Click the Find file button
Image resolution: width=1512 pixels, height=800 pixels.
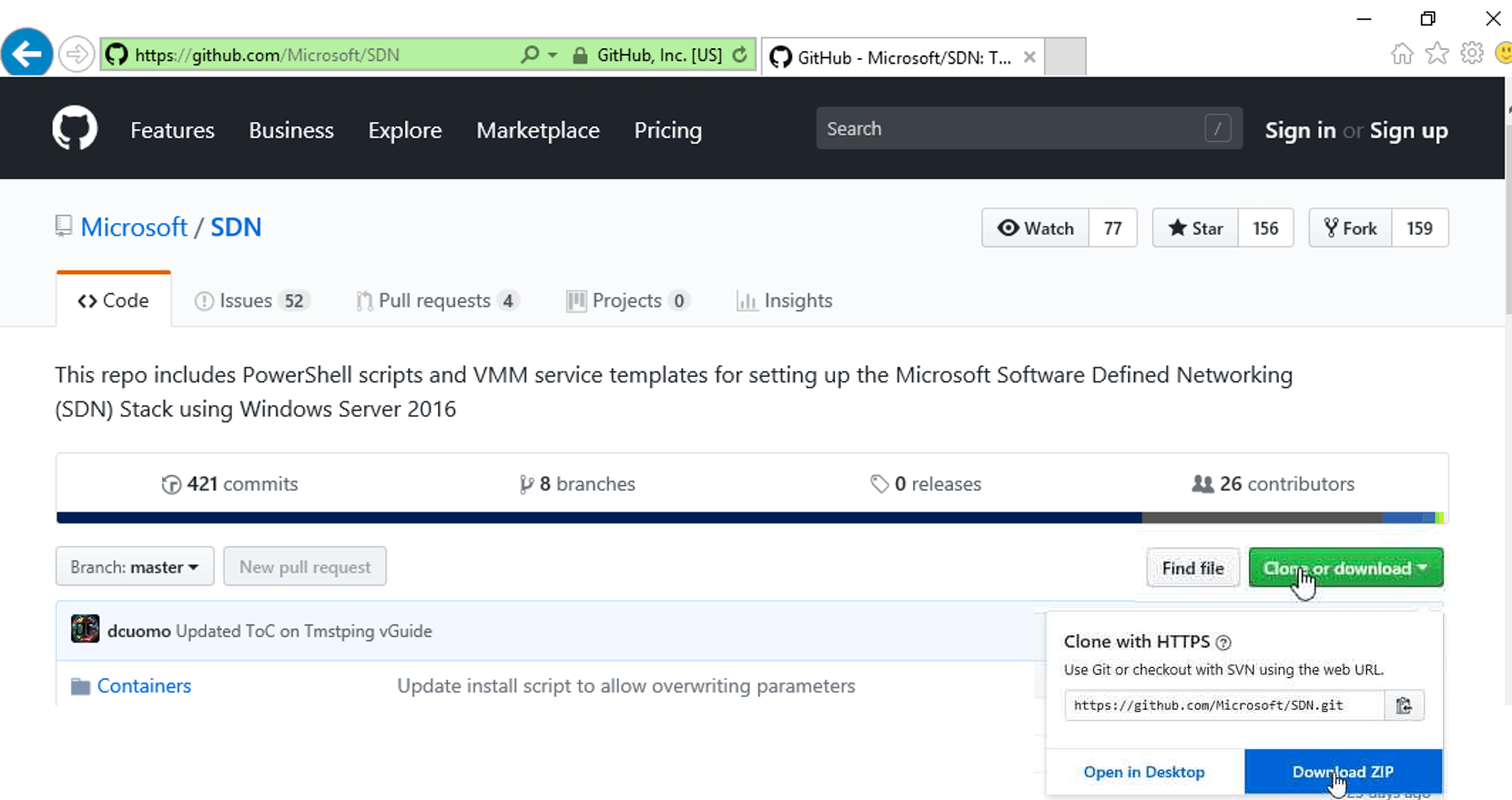1192,568
